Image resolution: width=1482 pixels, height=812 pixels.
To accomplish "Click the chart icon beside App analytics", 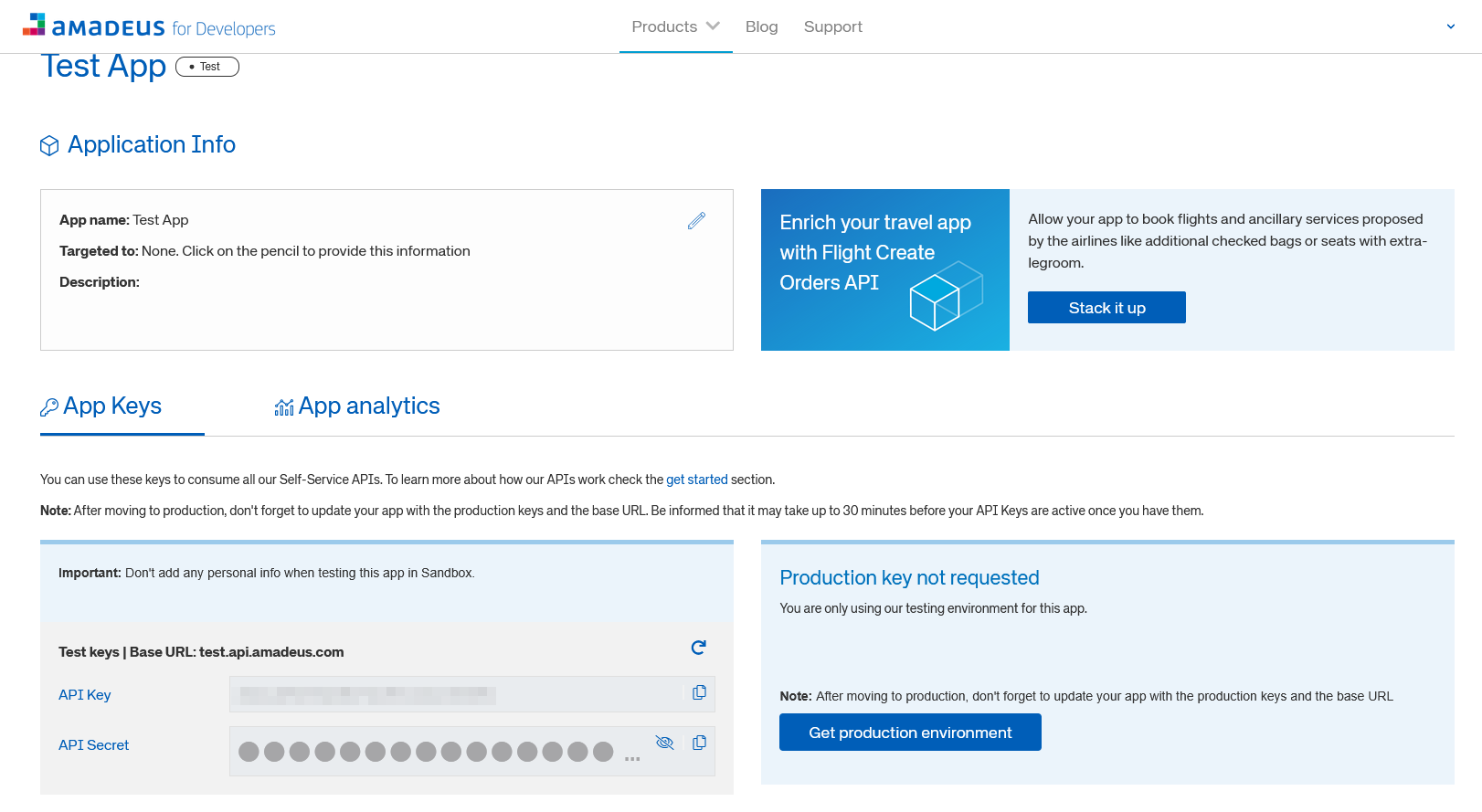I will coord(284,407).
